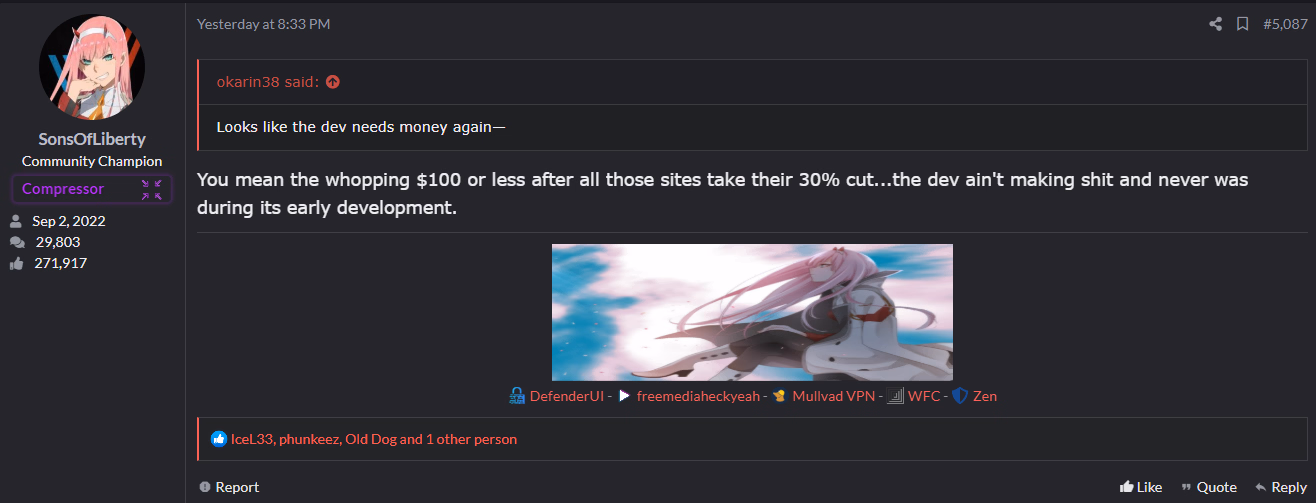This screenshot has width=1316, height=503.
Task: Click the compress arrows icon on the Compressor badge
Action: tap(152, 189)
